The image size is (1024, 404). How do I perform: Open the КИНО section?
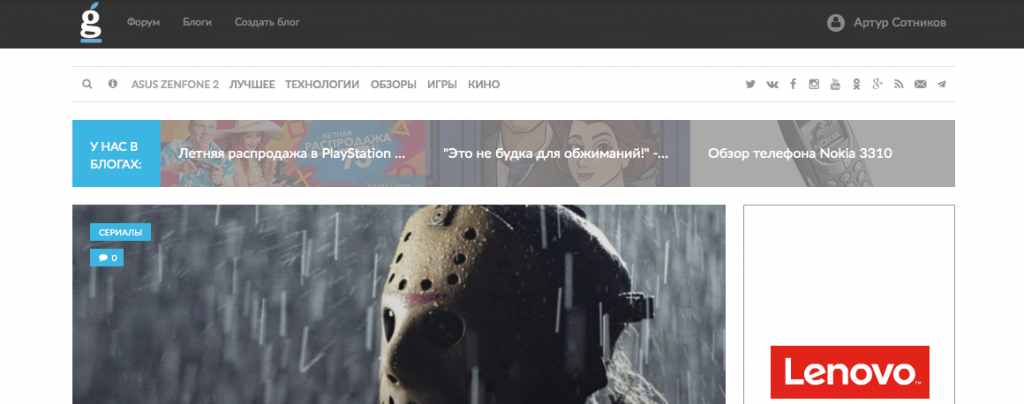click(484, 84)
